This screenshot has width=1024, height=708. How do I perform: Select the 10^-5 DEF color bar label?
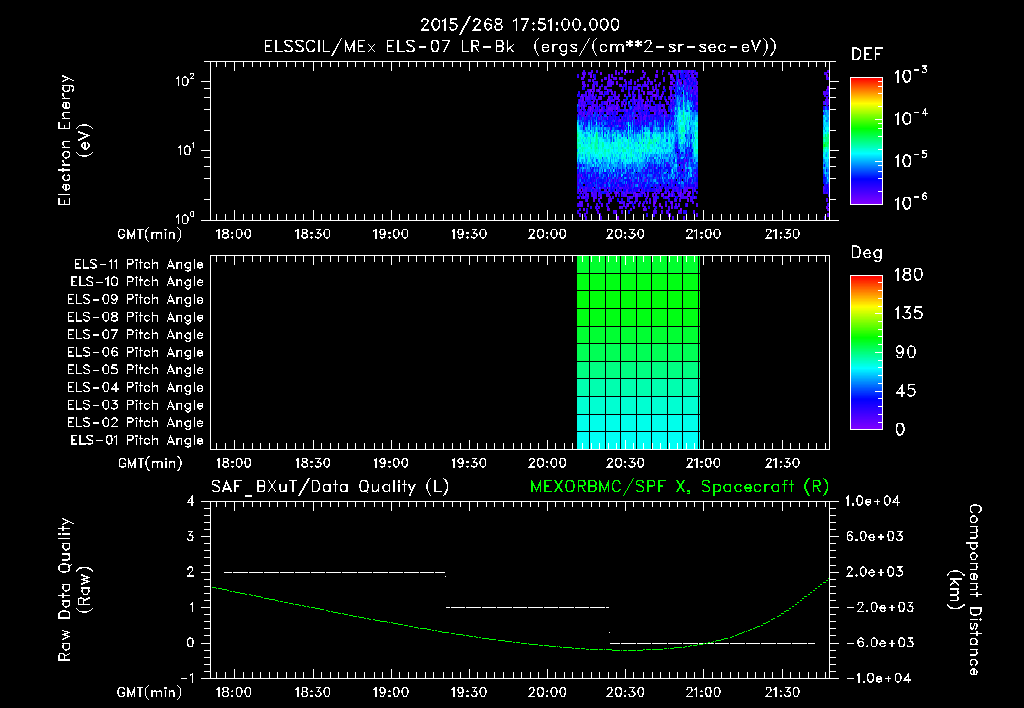tap(910, 160)
